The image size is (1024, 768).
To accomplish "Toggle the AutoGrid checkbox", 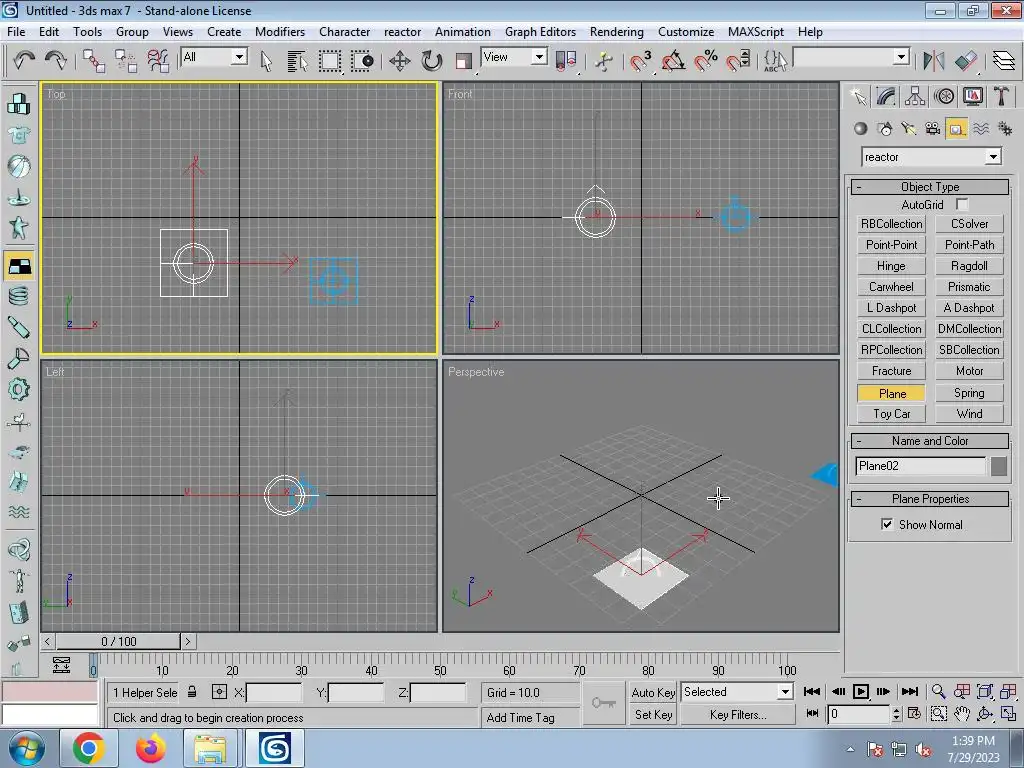I will tap(962, 204).
